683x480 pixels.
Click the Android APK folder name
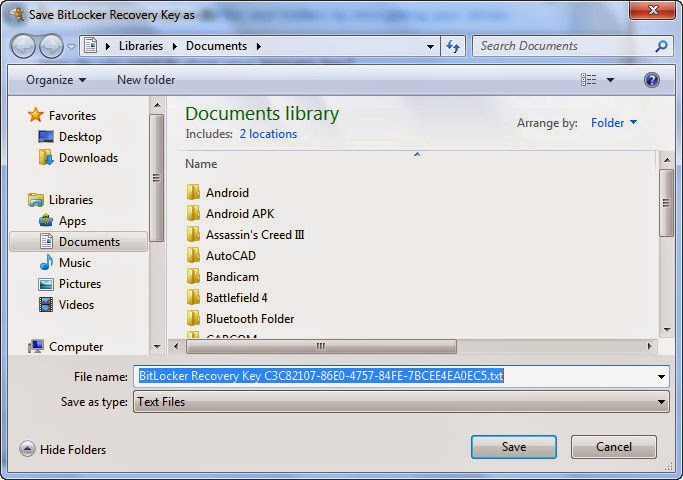(240, 214)
